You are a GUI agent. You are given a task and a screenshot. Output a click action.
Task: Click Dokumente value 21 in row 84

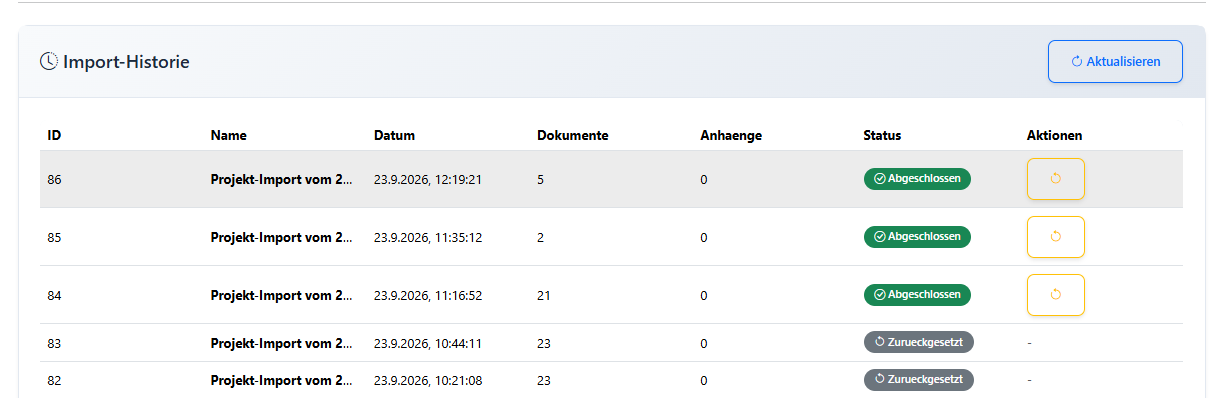coord(544,296)
